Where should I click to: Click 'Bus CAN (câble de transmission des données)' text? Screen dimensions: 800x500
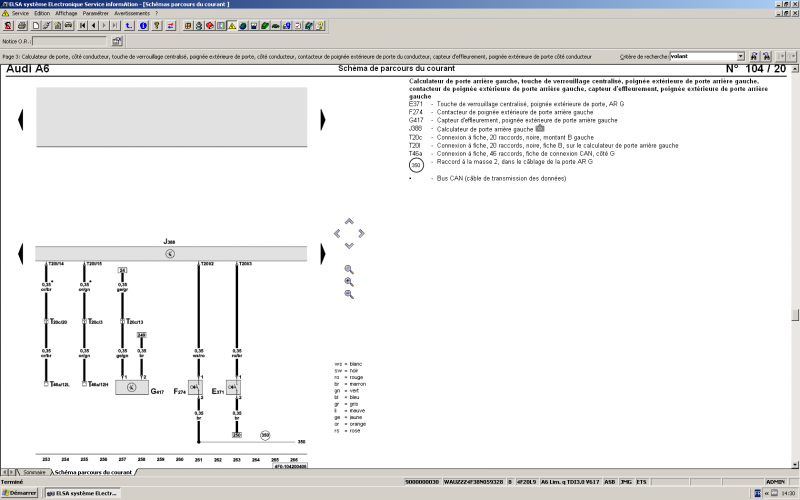coord(501,179)
